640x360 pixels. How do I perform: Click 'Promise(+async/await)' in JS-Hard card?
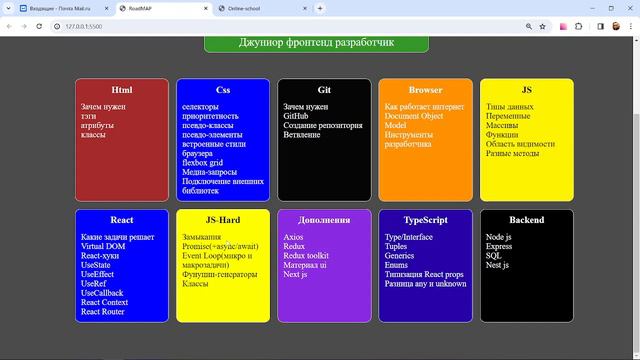(220, 247)
